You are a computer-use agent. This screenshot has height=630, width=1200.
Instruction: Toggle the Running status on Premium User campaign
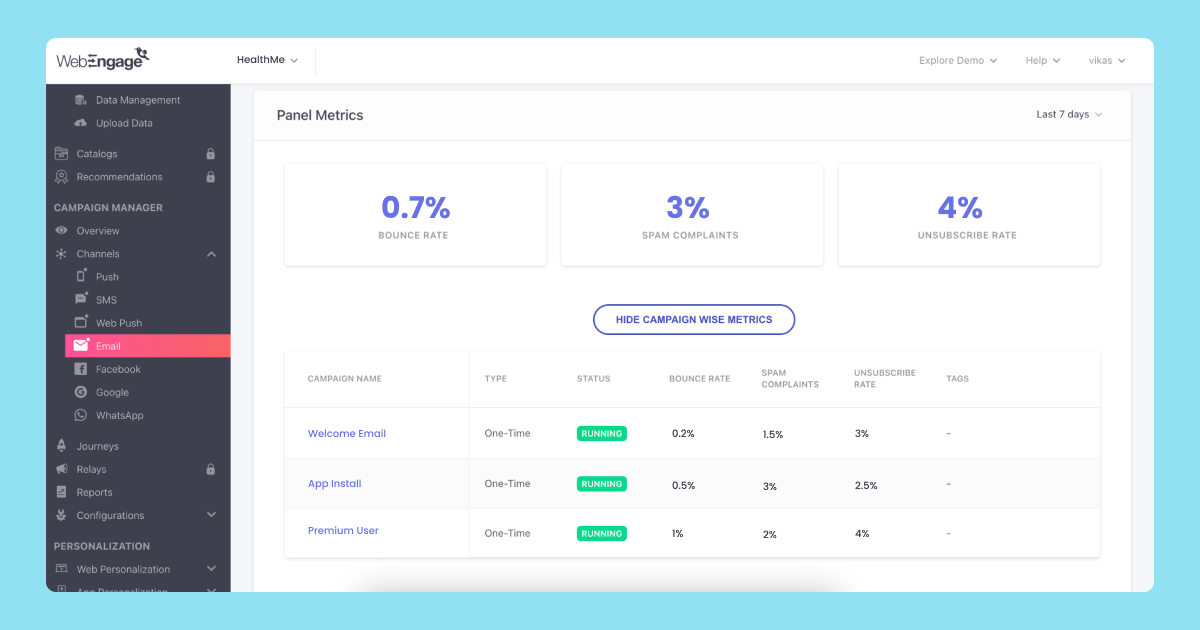pyautogui.click(x=601, y=533)
